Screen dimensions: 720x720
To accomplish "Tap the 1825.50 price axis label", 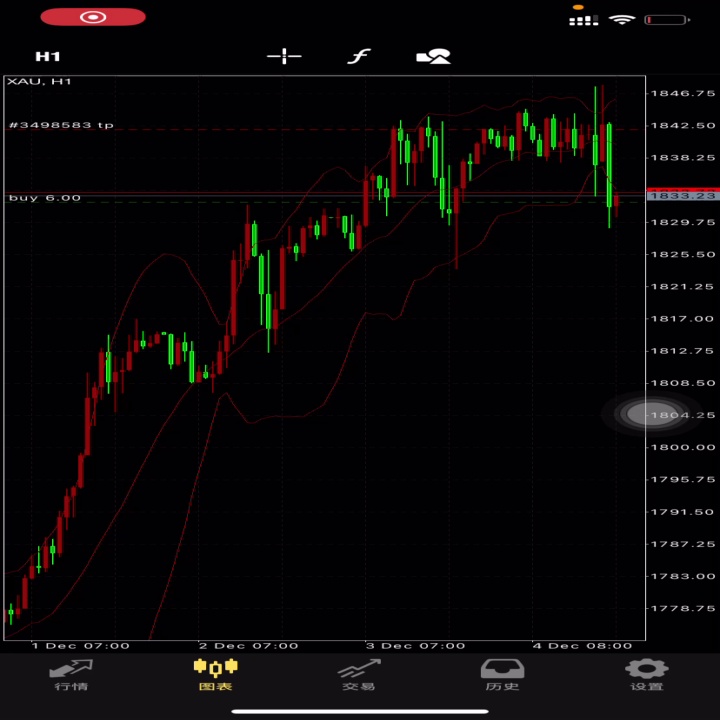I will point(683,254).
